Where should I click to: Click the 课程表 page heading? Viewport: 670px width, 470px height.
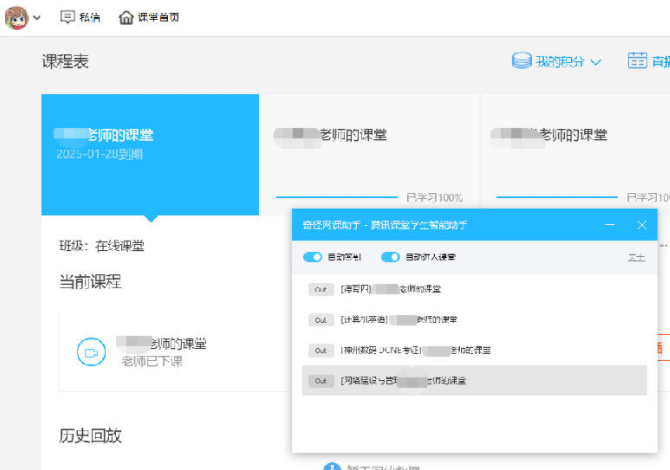tap(65, 62)
